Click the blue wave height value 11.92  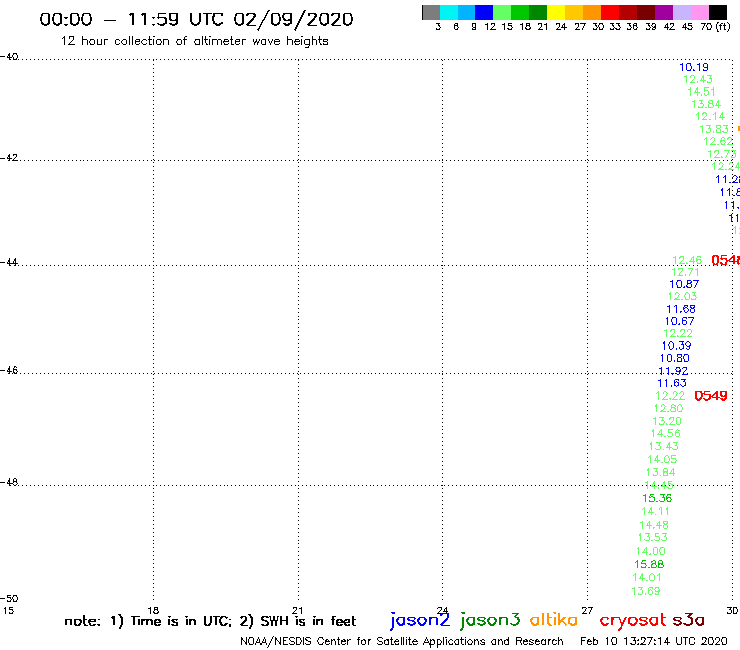(673, 371)
